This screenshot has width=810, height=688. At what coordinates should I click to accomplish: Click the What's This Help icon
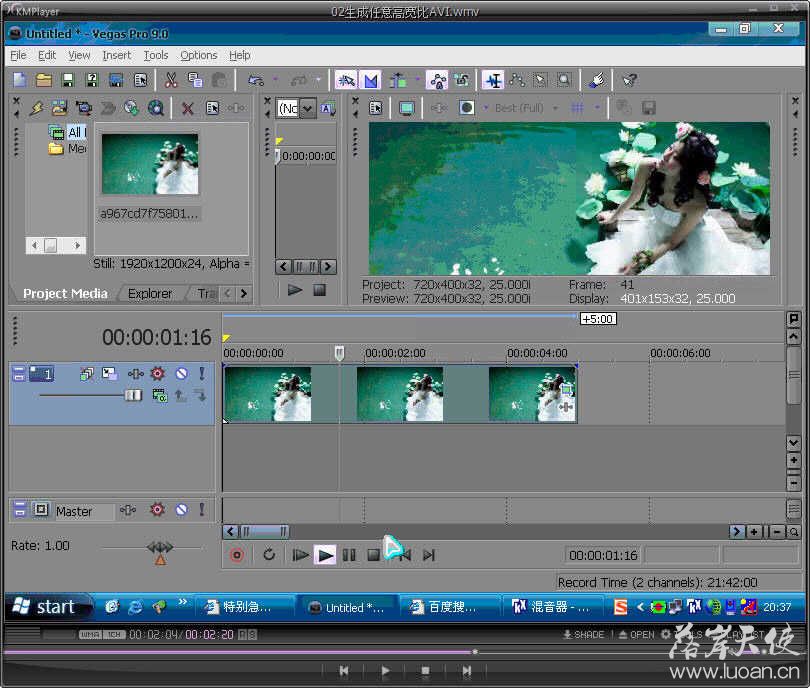click(x=630, y=80)
